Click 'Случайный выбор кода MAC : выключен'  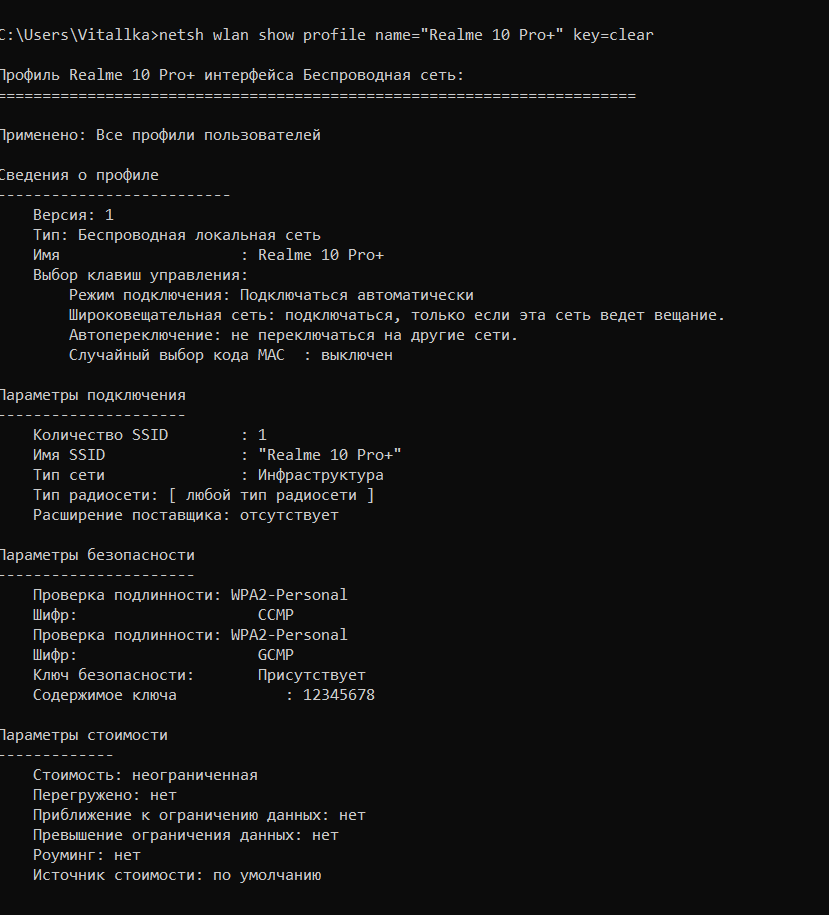(231, 355)
